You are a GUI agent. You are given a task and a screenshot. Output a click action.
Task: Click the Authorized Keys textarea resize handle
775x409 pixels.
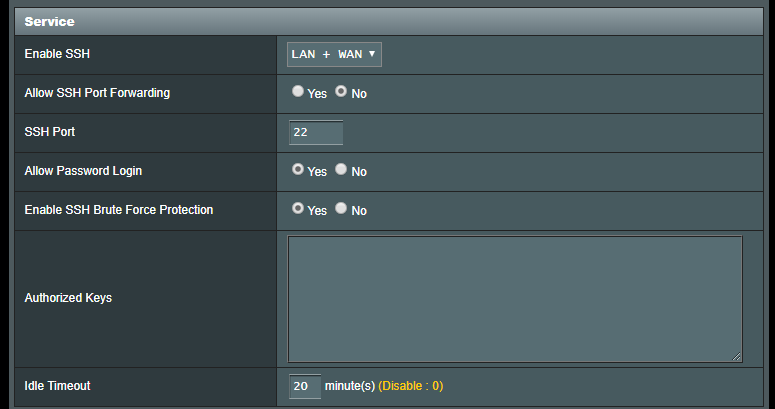point(736,356)
